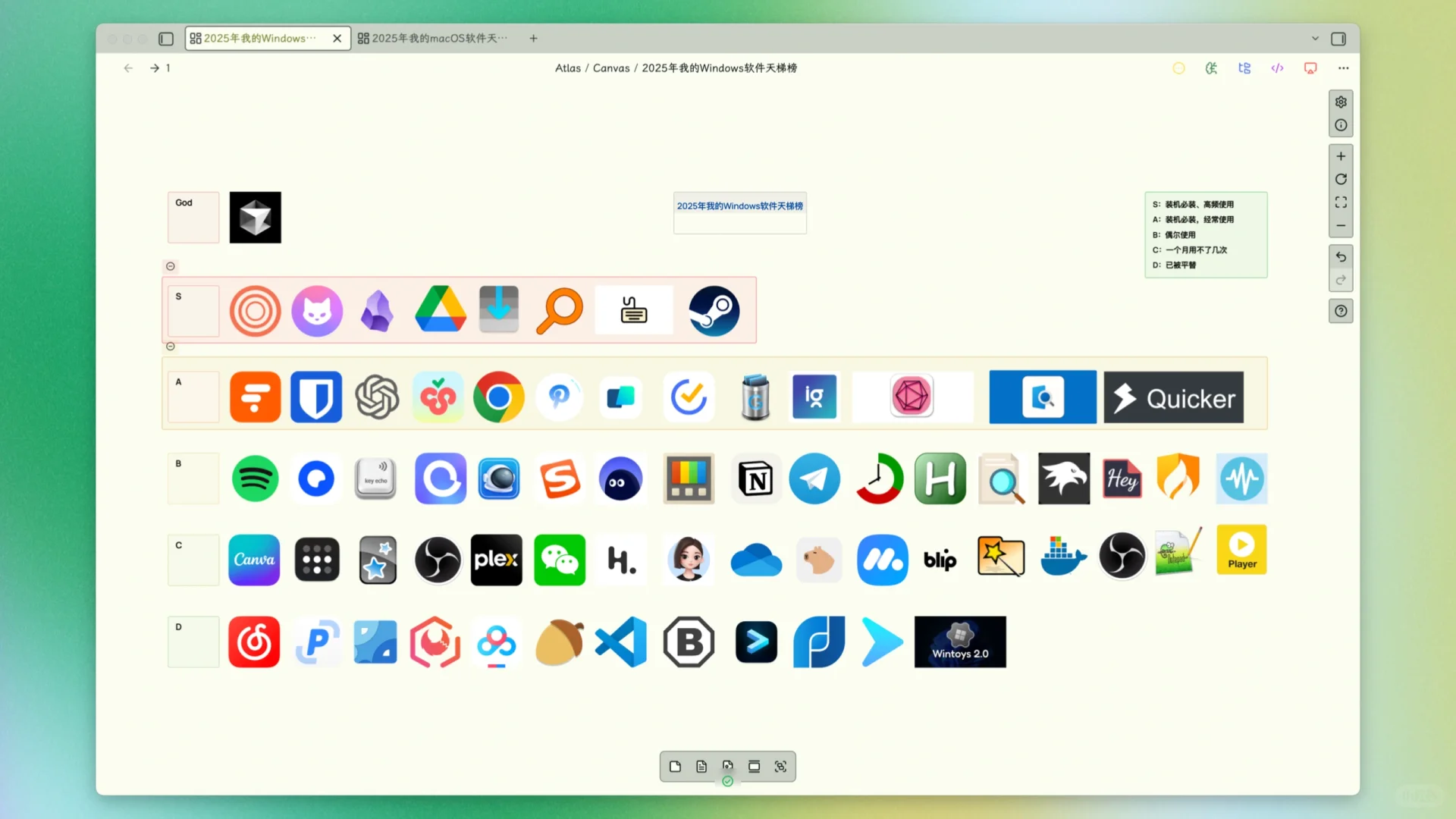Collapse the S tier group
This screenshot has width=1456, height=819.
coord(171,266)
